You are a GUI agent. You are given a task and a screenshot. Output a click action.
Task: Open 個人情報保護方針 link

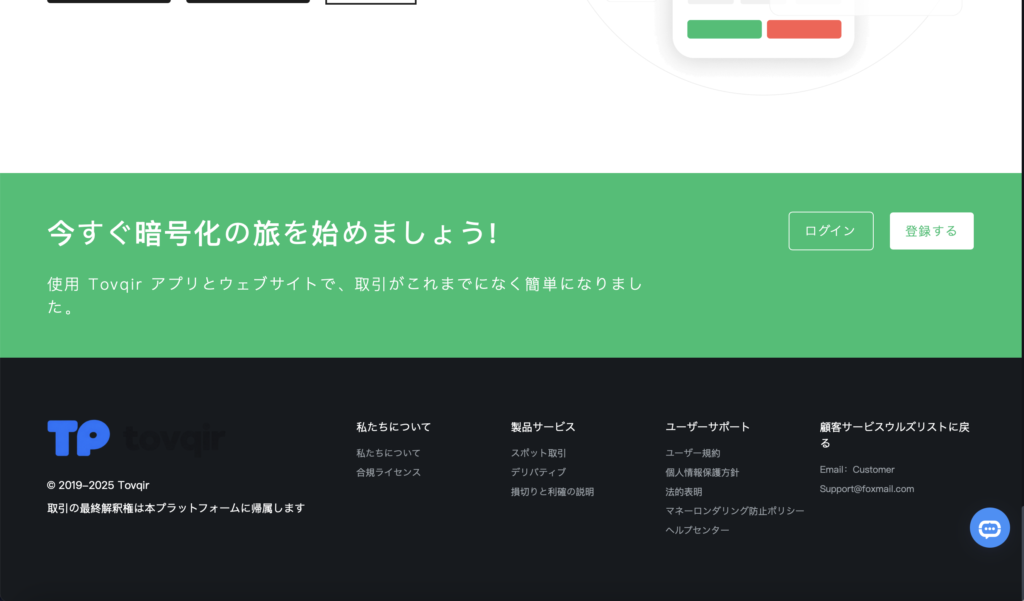(702, 472)
